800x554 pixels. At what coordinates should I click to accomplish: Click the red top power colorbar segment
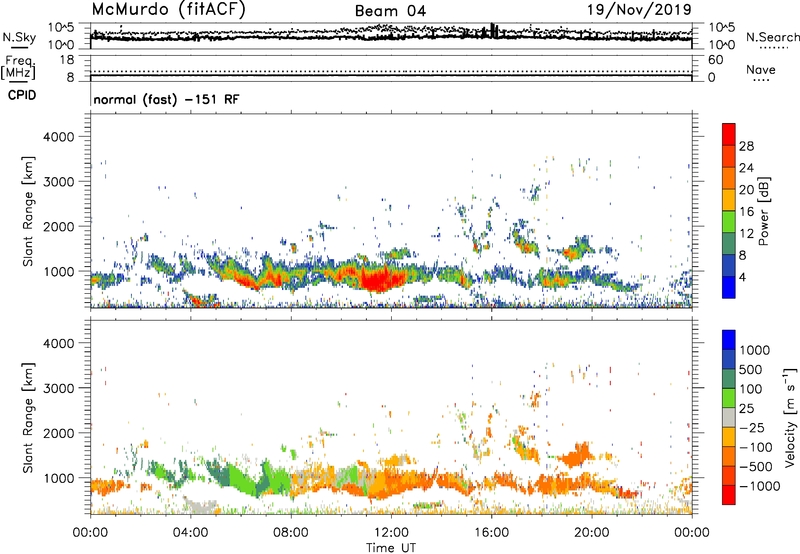729,134
